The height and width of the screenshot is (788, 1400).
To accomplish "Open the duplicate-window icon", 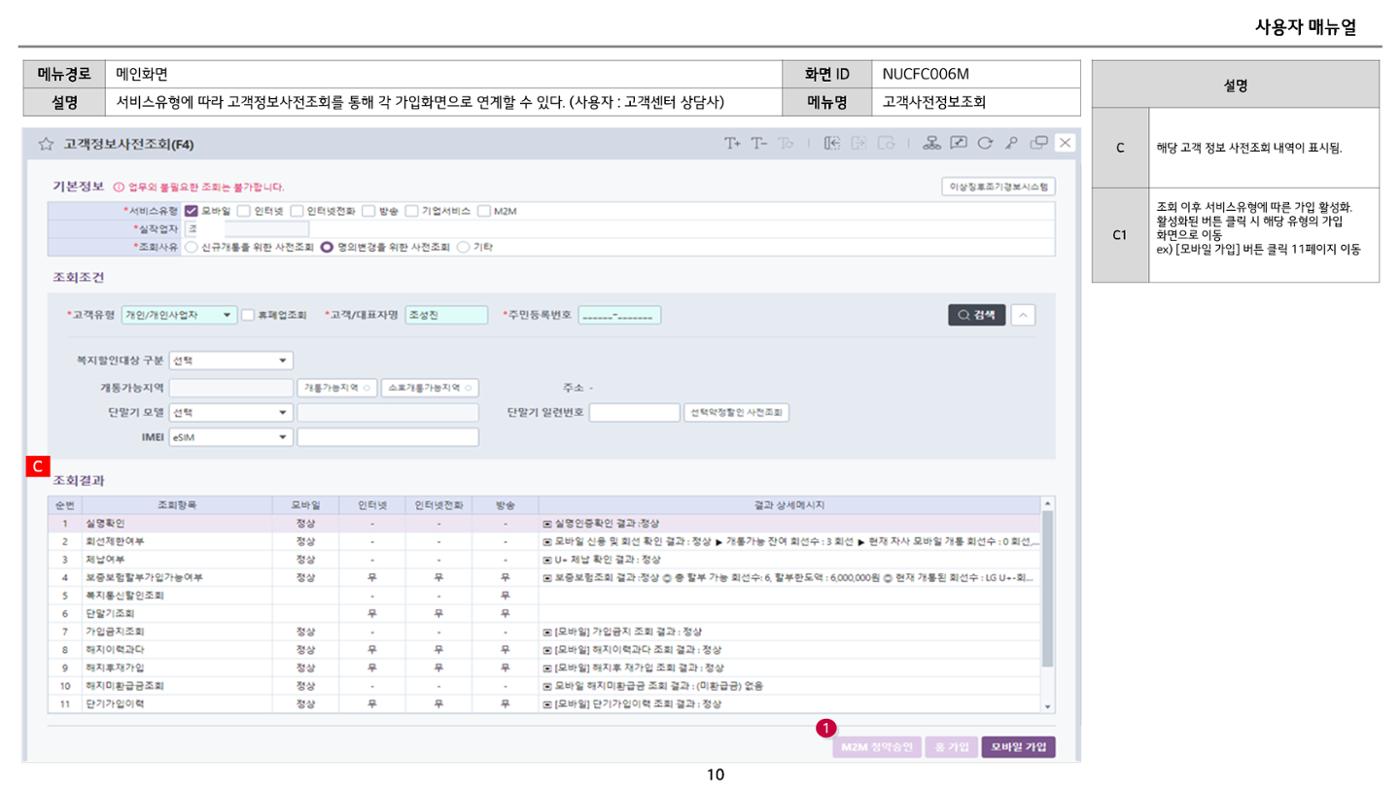I will 1037,144.
